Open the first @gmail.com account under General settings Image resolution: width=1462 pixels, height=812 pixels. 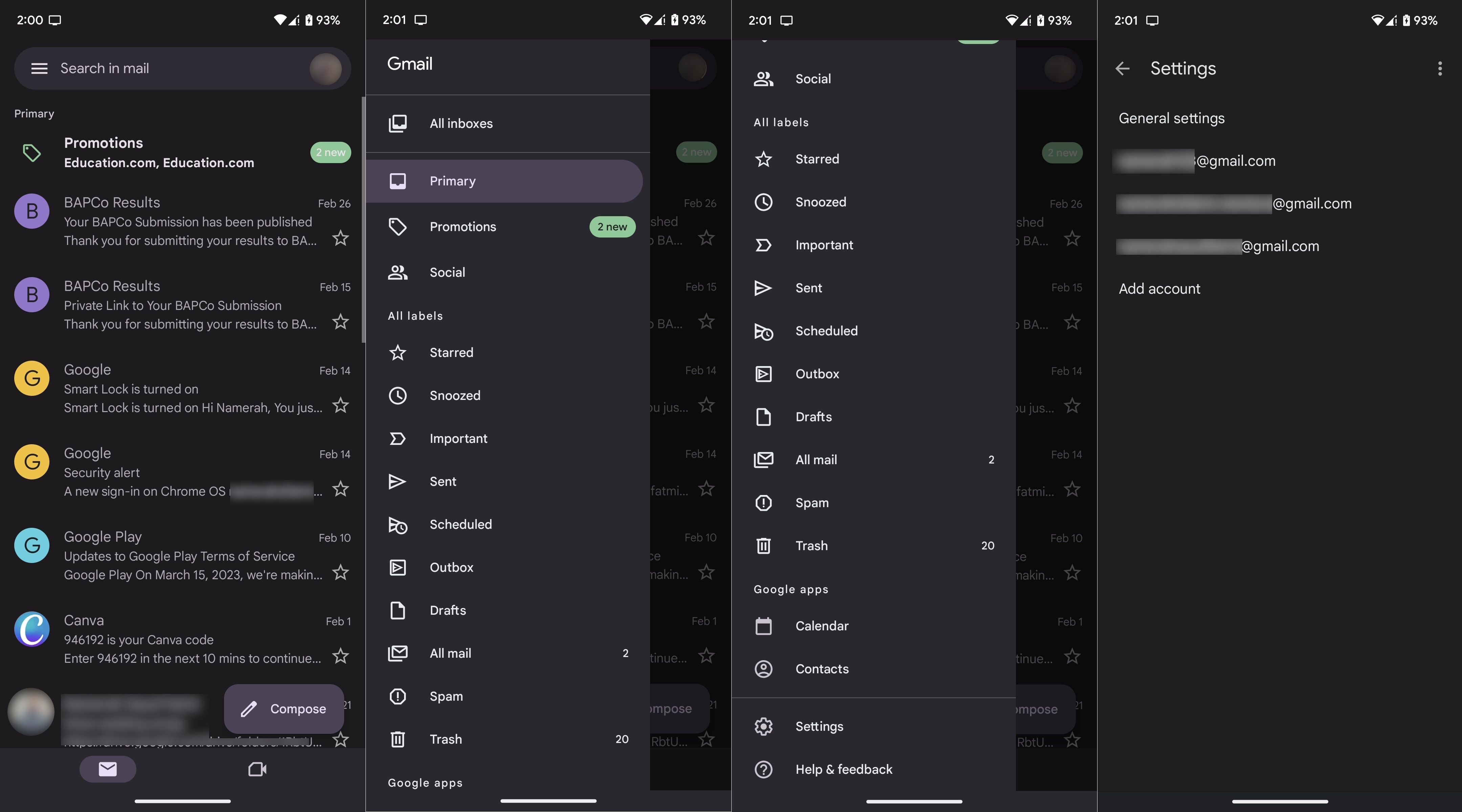tap(1279, 161)
